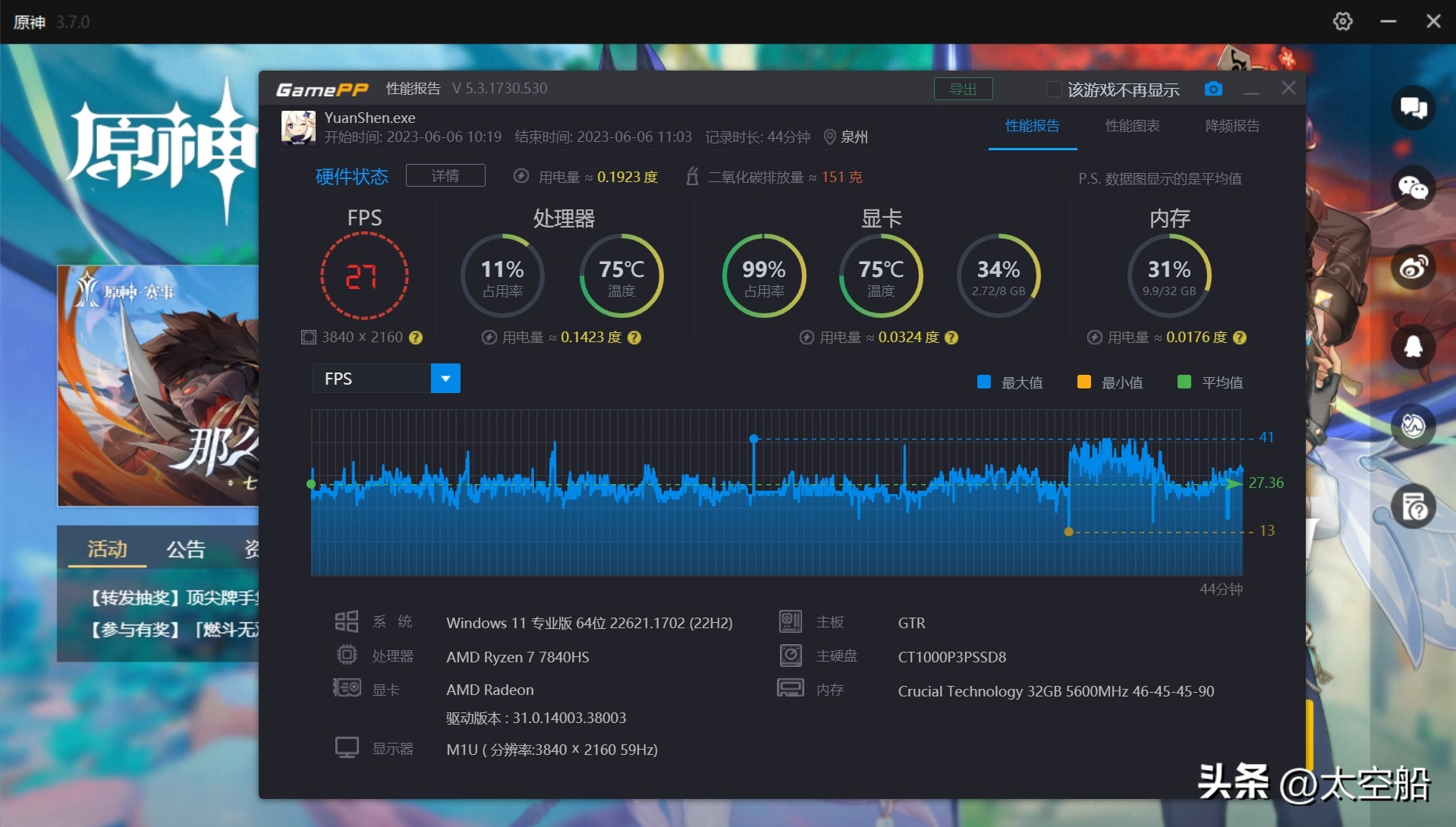Click the 导出 export button
1456x827 pixels.
pos(963,89)
